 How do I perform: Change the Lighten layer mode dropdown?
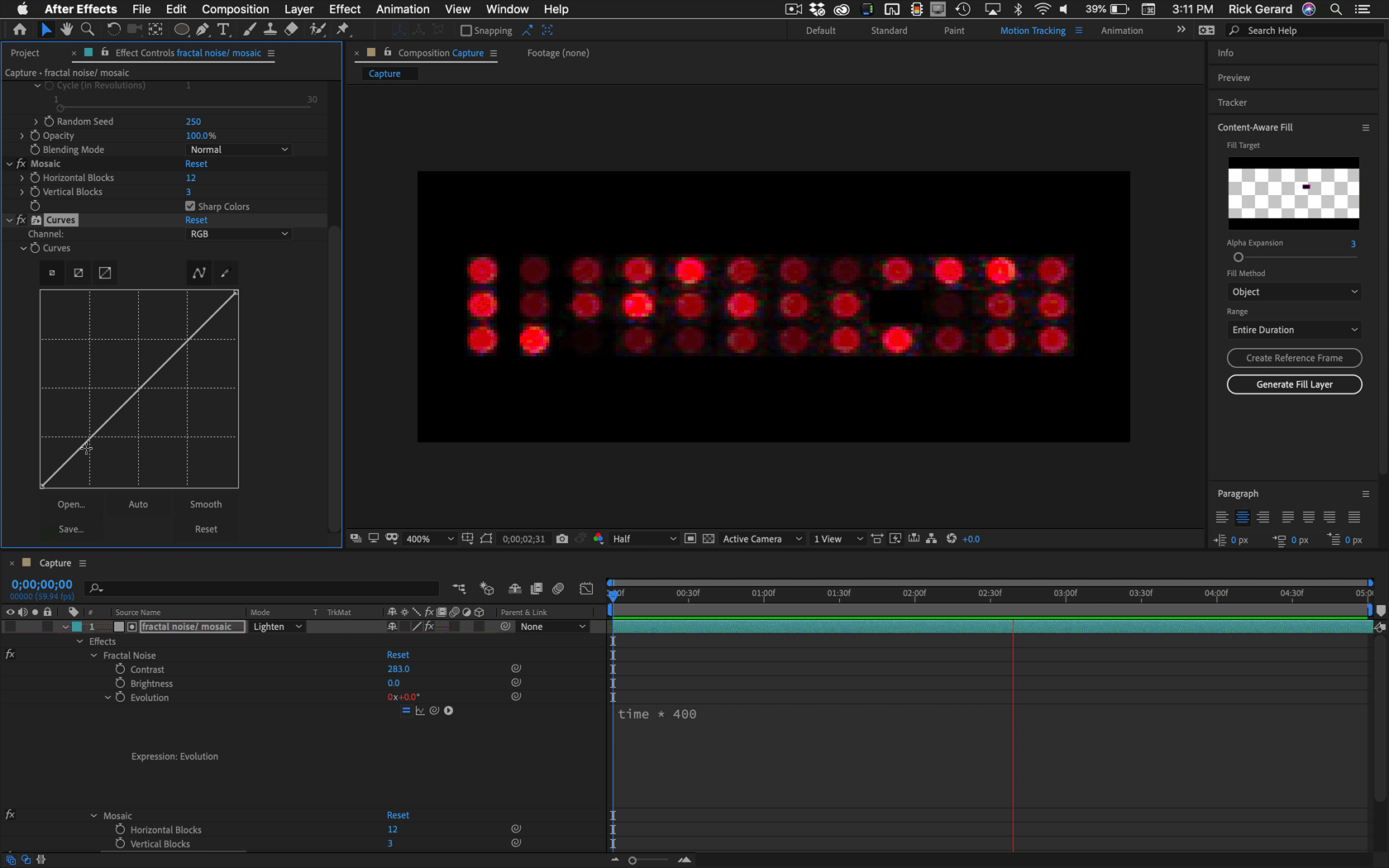pyautogui.click(x=278, y=627)
